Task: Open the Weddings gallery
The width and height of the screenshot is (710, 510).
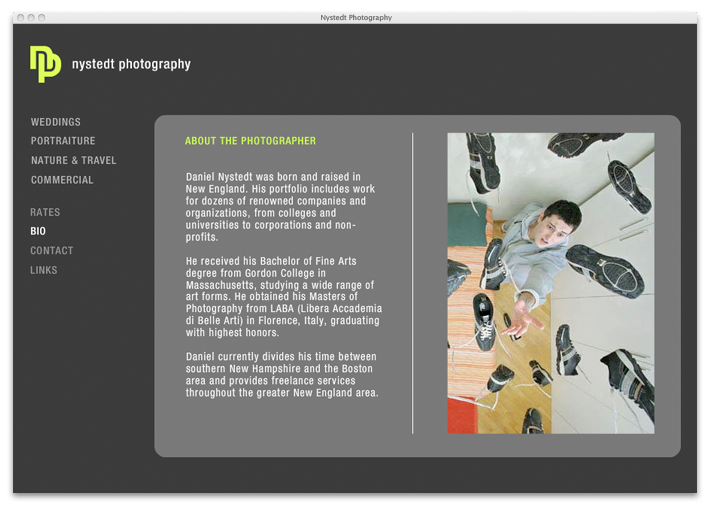Action: tap(56, 122)
